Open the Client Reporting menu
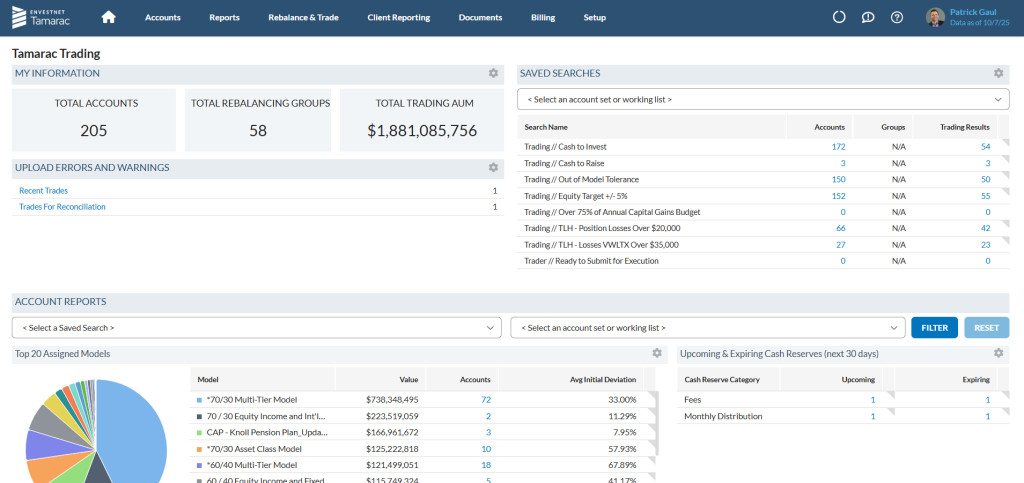 pyautogui.click(x=398, y=18)
